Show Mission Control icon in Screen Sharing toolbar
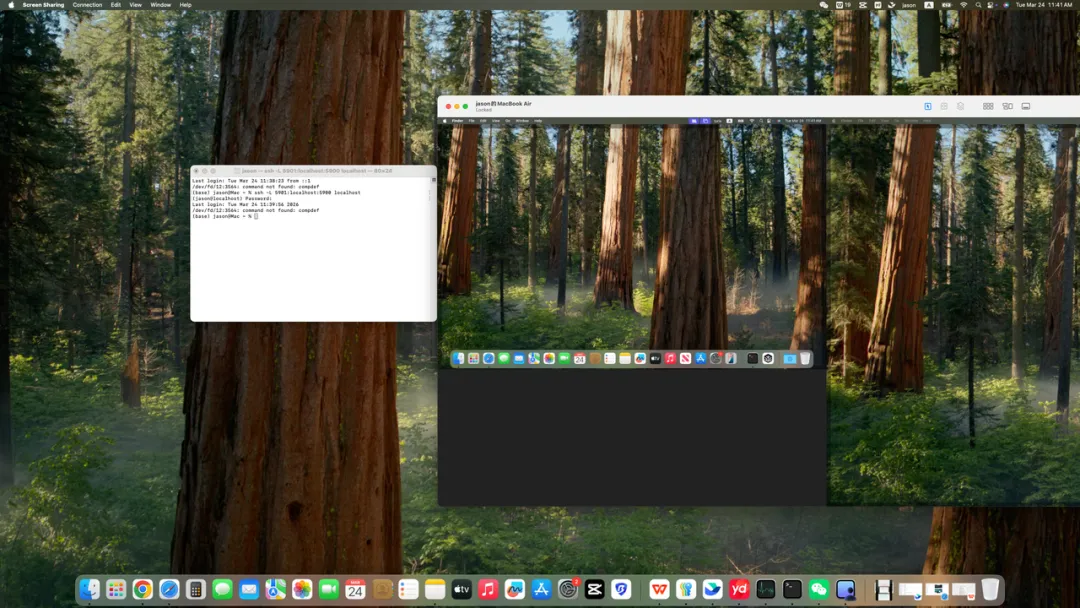 pyautogui.click(x=1007, y=106)
